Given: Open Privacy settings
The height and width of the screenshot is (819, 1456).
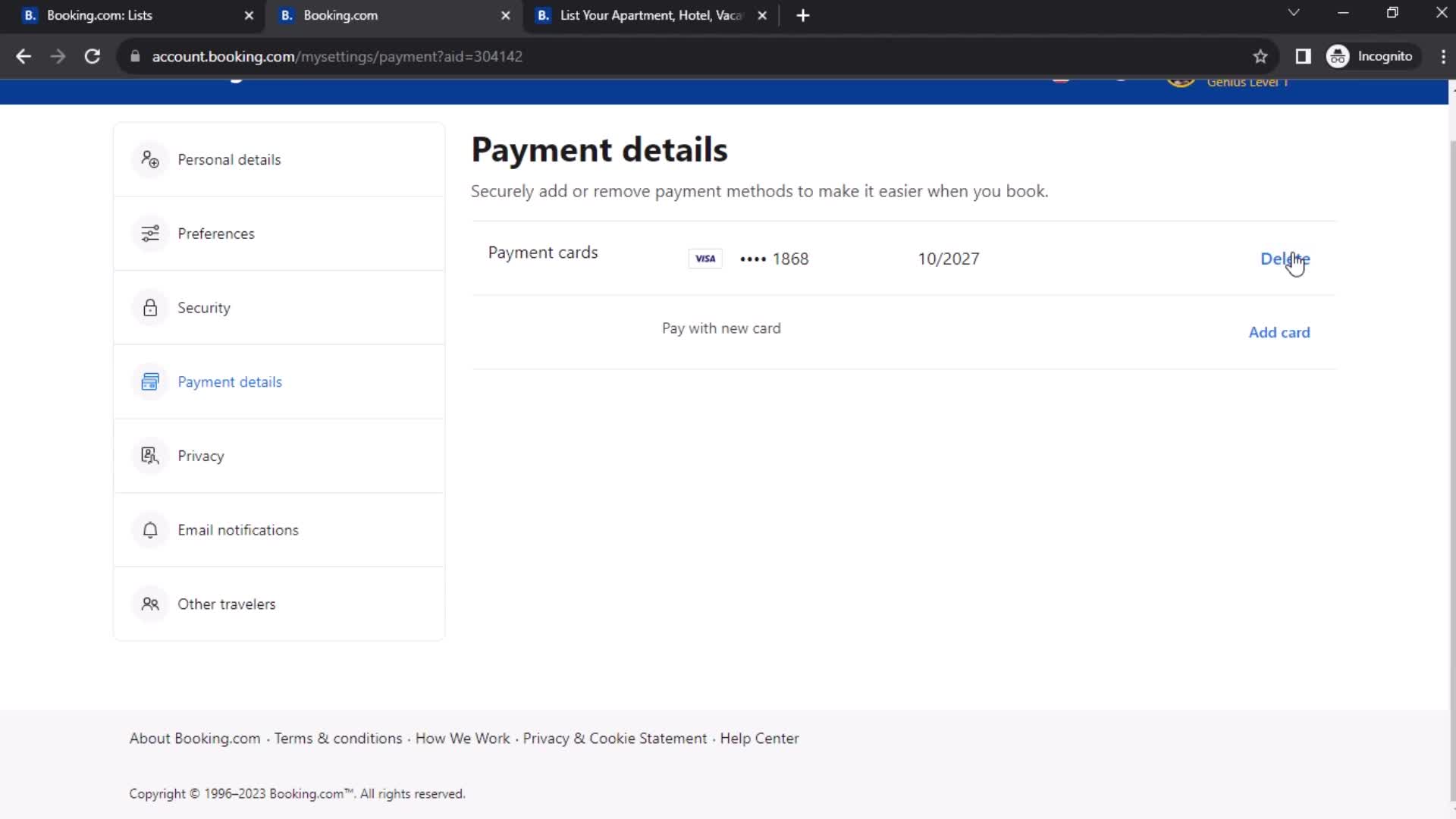Looking at the screenshot, I should tap(279, 456).
